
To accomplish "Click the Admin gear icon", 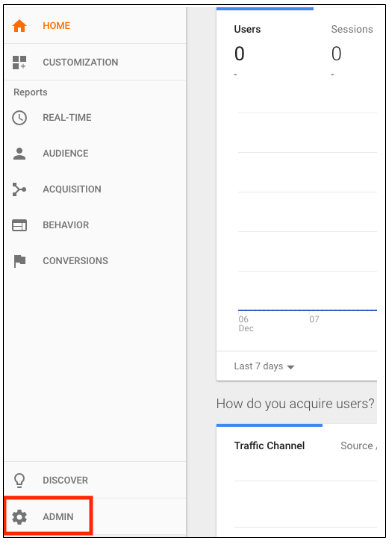I will (19, 517).
